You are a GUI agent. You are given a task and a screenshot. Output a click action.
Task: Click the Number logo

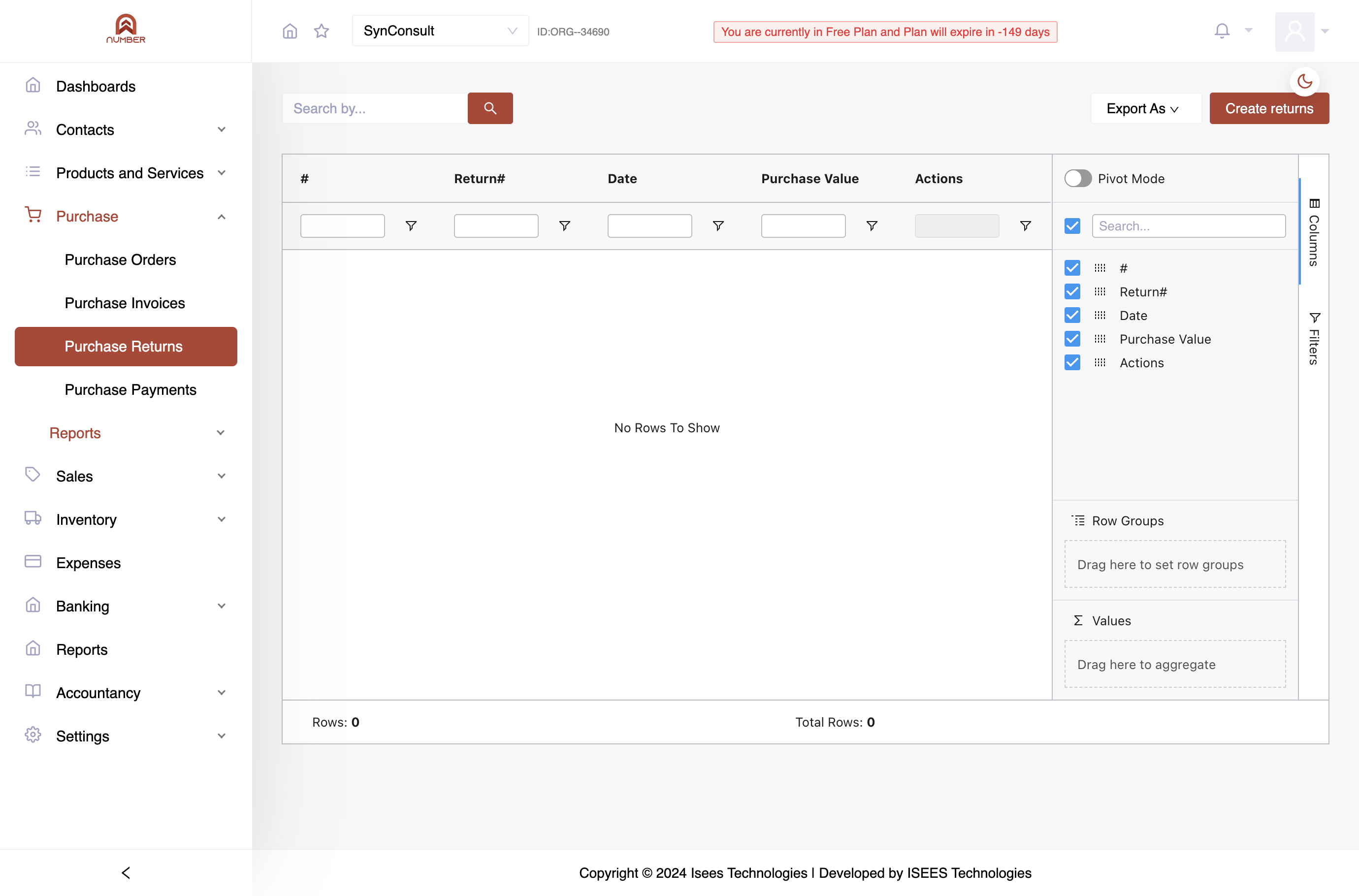pyautogui.click(x=126, y=29)
